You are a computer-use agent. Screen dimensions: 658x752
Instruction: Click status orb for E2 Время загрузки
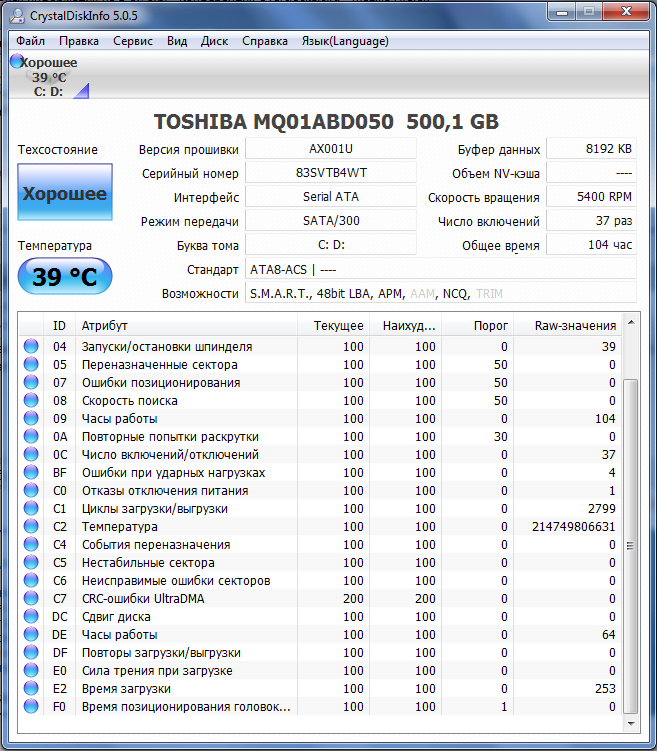pyautogui.click(x=31, y=688)
